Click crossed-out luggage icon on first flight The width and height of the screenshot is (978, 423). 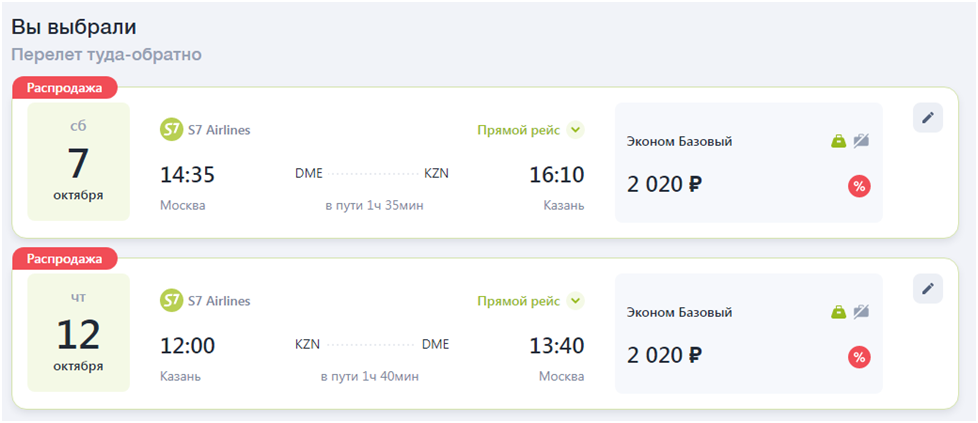861,141
